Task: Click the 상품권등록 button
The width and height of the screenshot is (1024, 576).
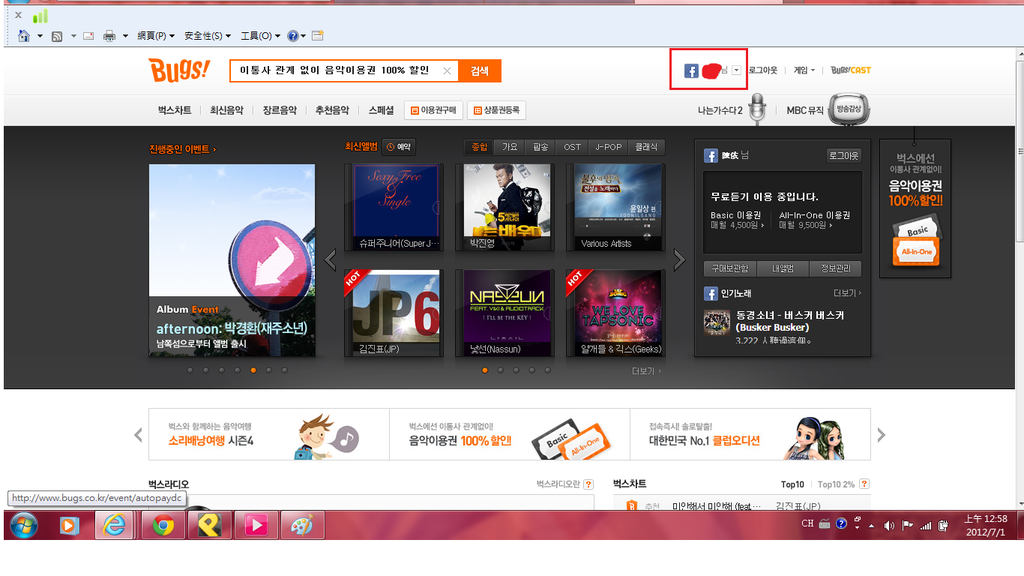Action: [496, 110]
